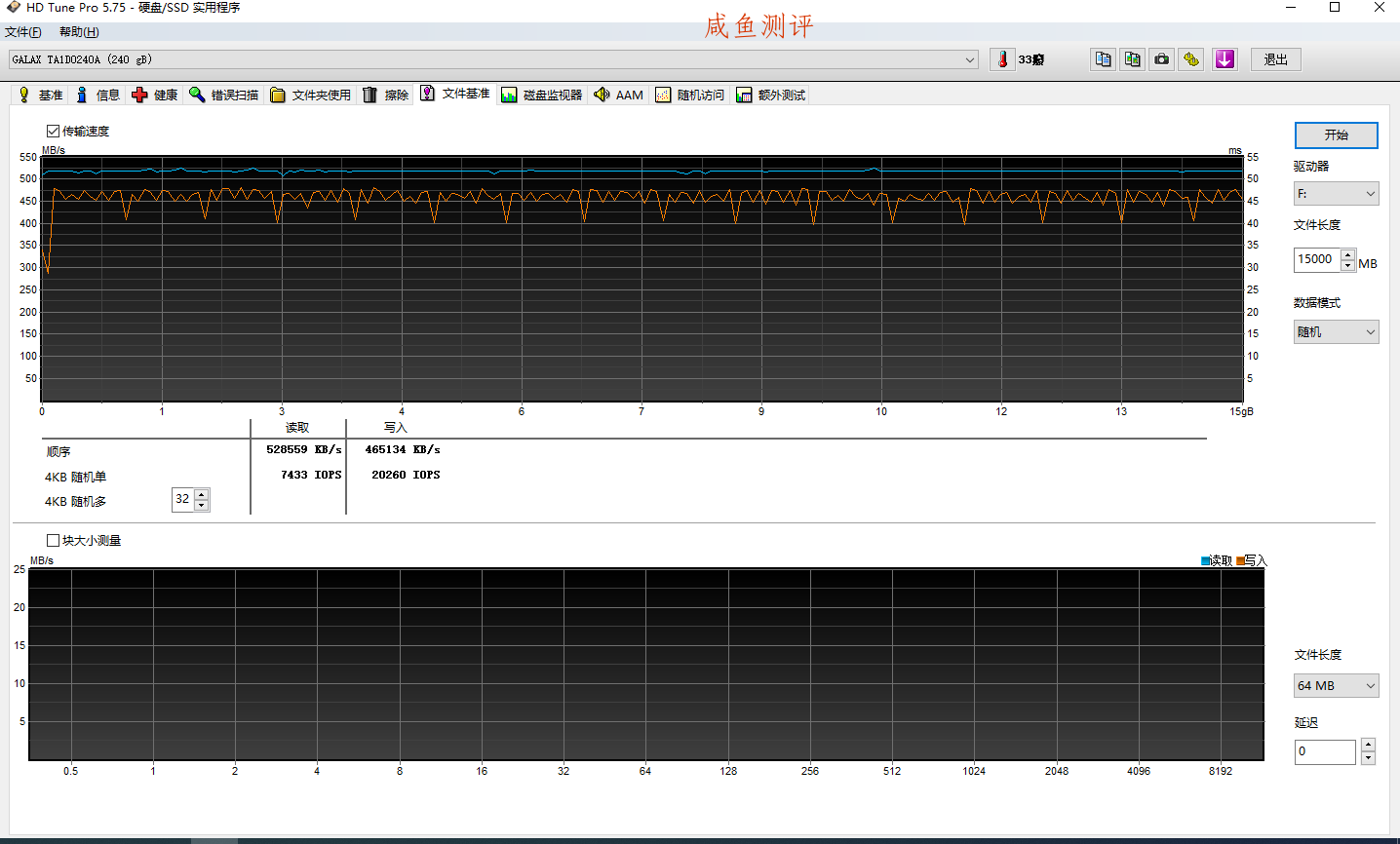The width and height of the screenshot is (1400, 844).
Task: Click the 4KB 随机多 row label
Action: click(x=75, y=502)
